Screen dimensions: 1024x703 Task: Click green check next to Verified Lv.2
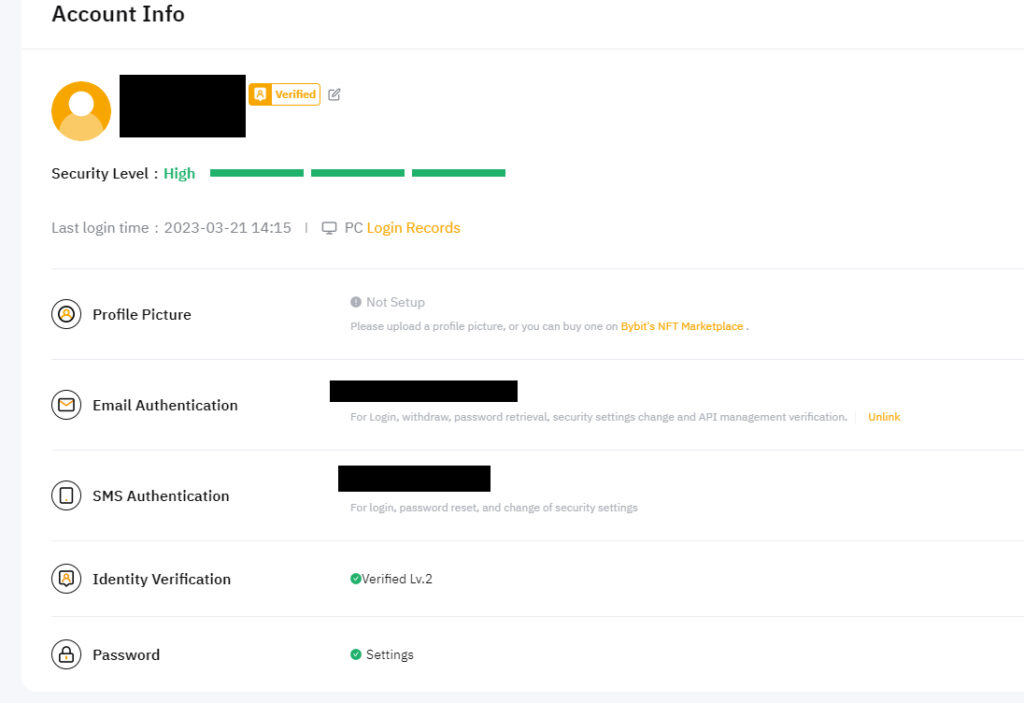tap(356, 578)
